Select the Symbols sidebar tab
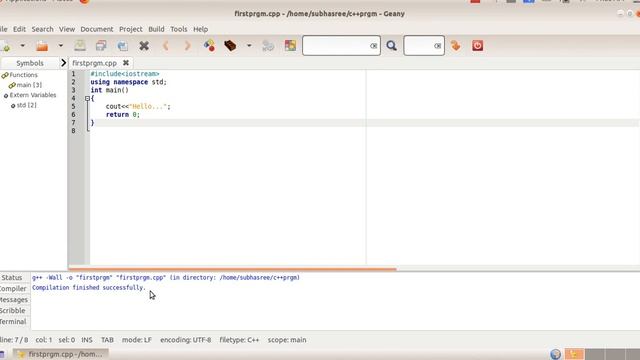This screenshot has width=640, height=360. [x=30, y=63]
